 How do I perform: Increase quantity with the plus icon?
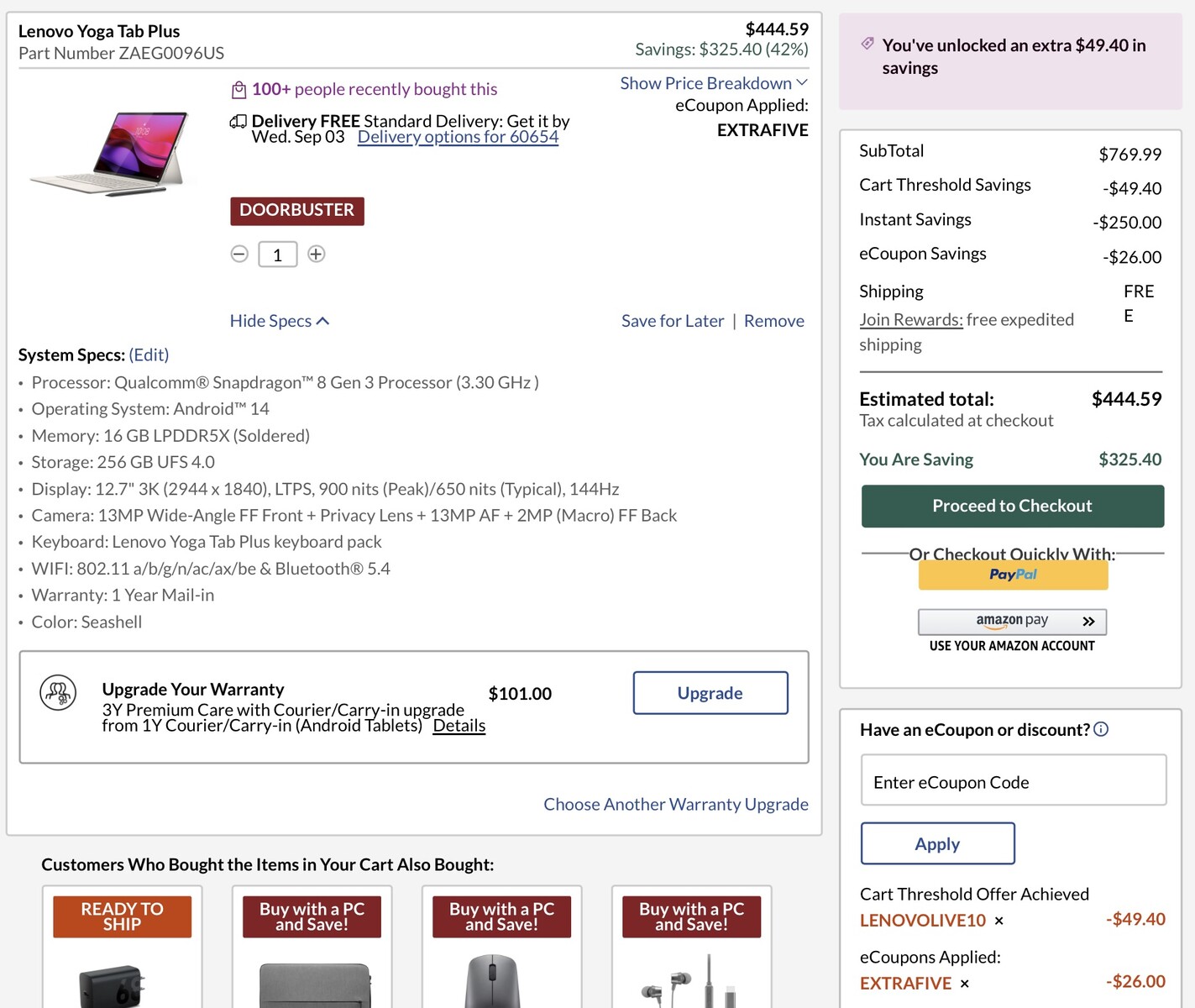(316, 254)
